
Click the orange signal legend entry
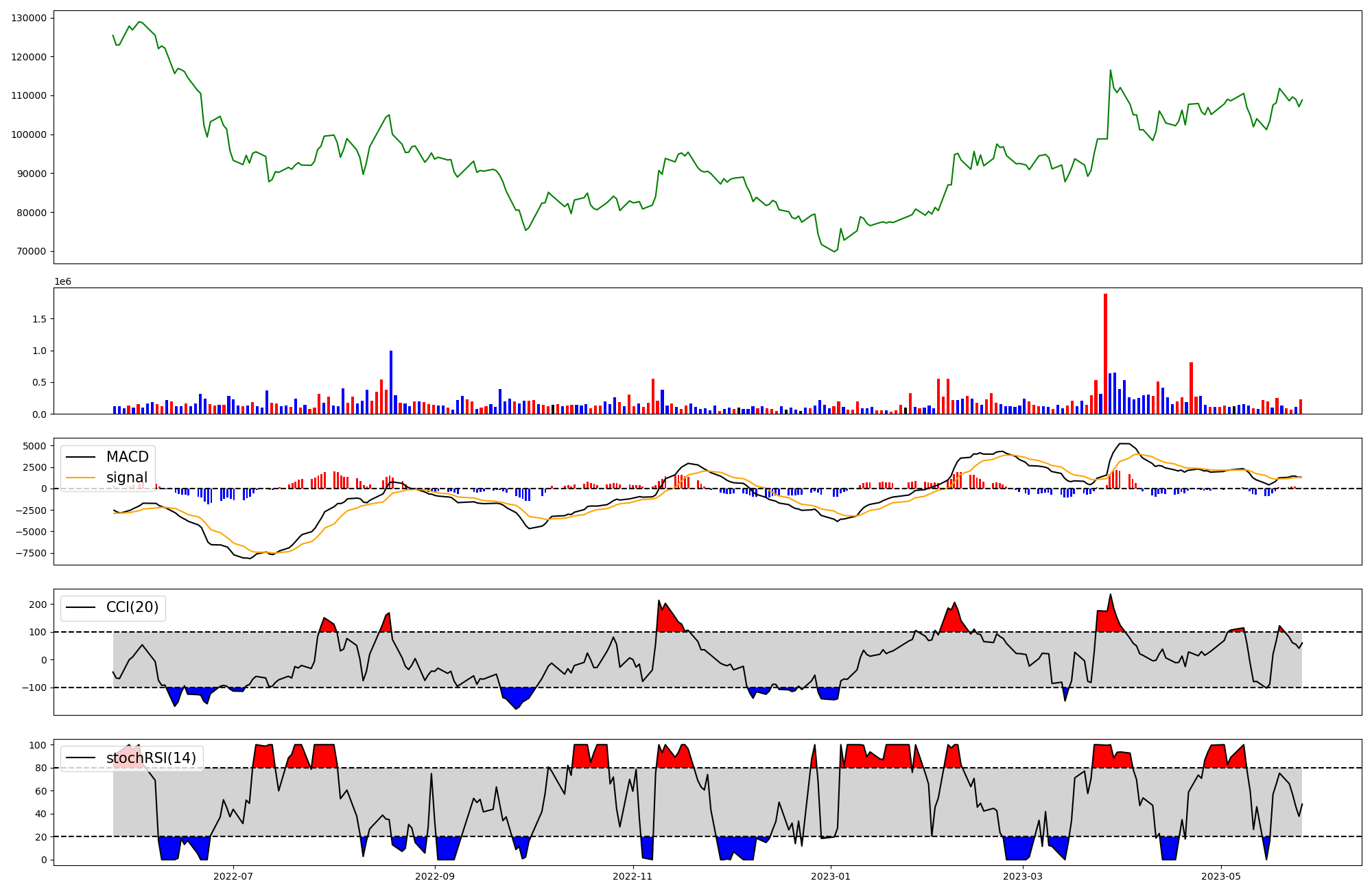point(127,478)
